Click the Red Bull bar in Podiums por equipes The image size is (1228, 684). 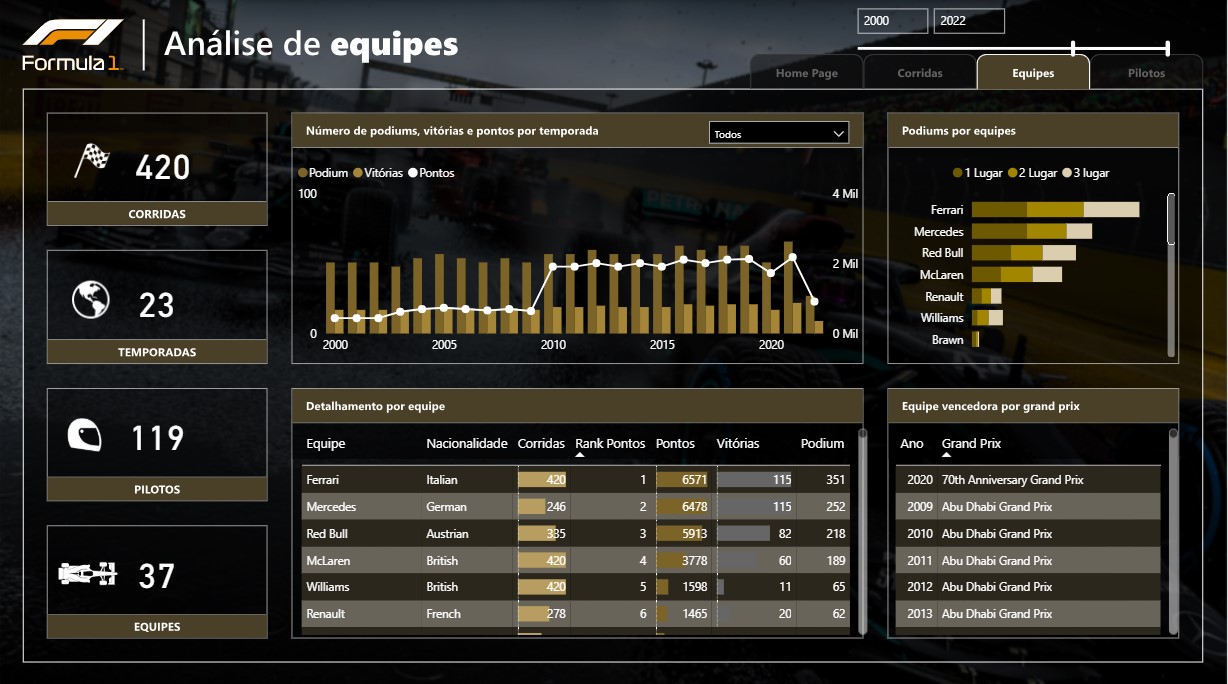pyautogui.click(x=1023, y=253)
